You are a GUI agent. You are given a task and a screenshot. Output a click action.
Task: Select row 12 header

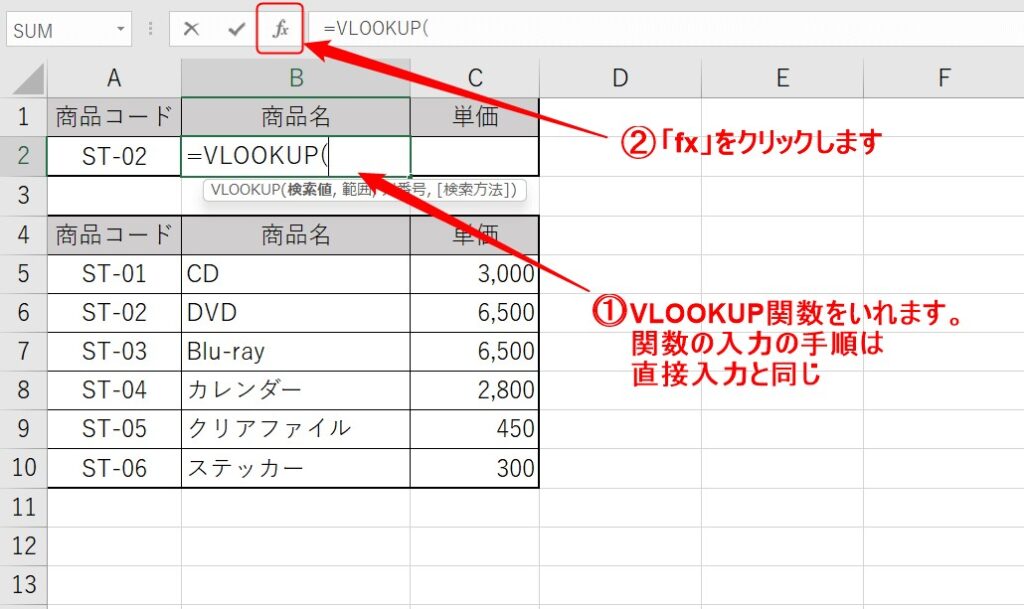[24, 546]
